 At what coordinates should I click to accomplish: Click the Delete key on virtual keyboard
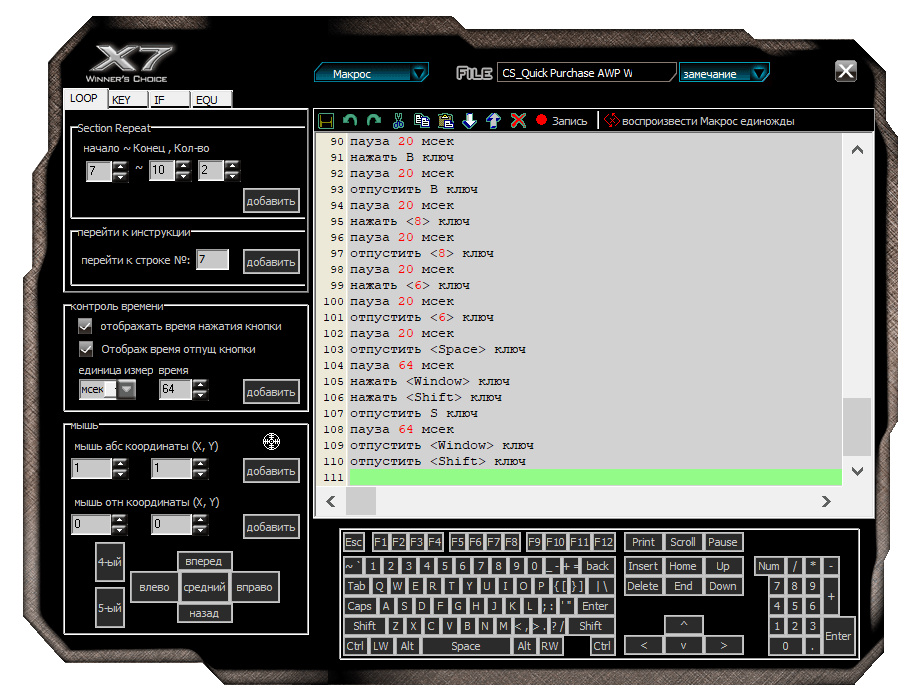coord(643,586)
